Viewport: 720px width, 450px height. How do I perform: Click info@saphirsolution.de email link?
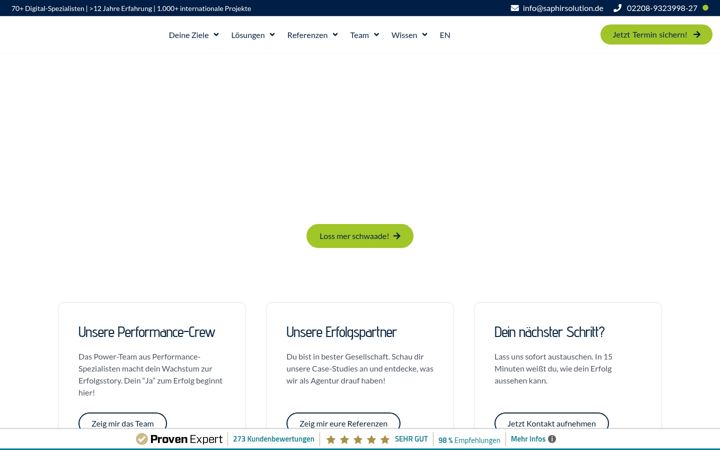point(562,8)
